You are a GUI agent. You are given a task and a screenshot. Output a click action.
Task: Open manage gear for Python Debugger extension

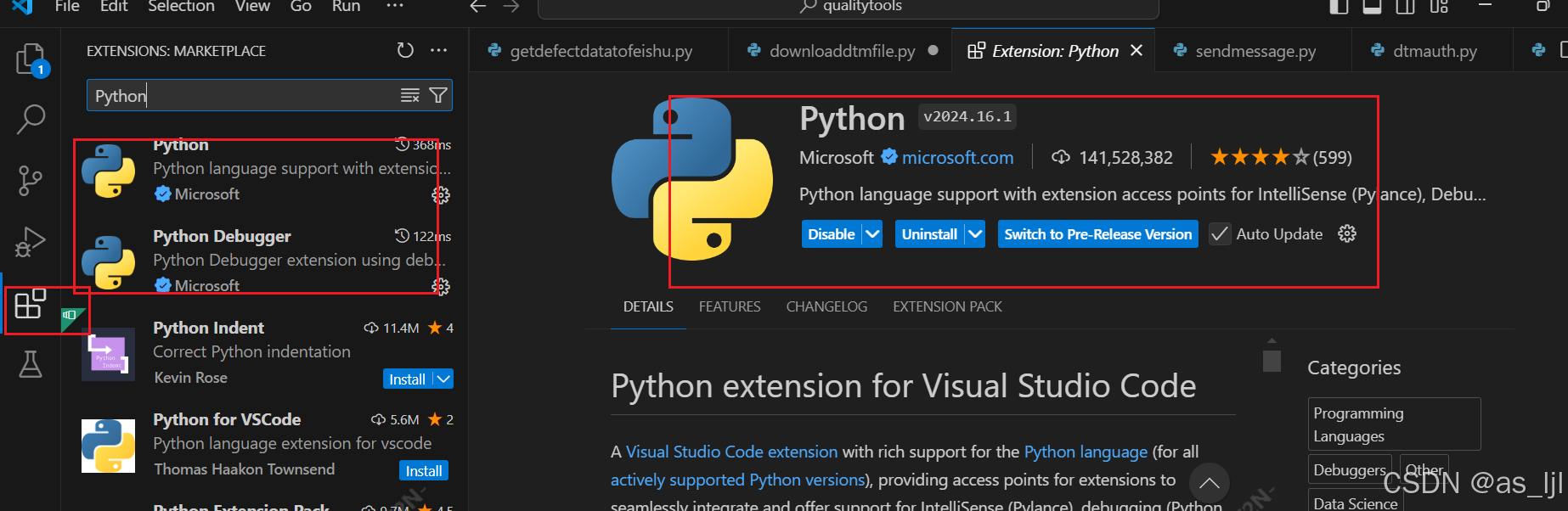coord(441,287)
